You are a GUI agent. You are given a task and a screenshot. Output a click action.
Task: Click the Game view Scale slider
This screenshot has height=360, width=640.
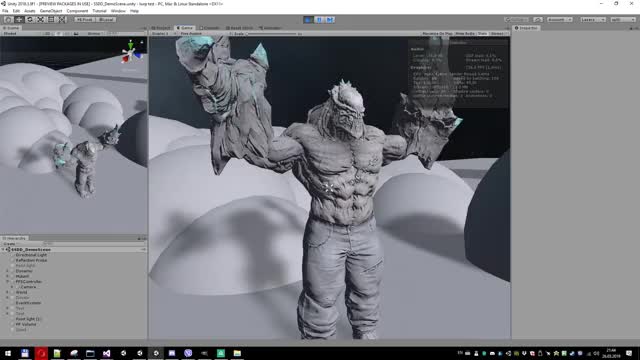coord(272,34)
